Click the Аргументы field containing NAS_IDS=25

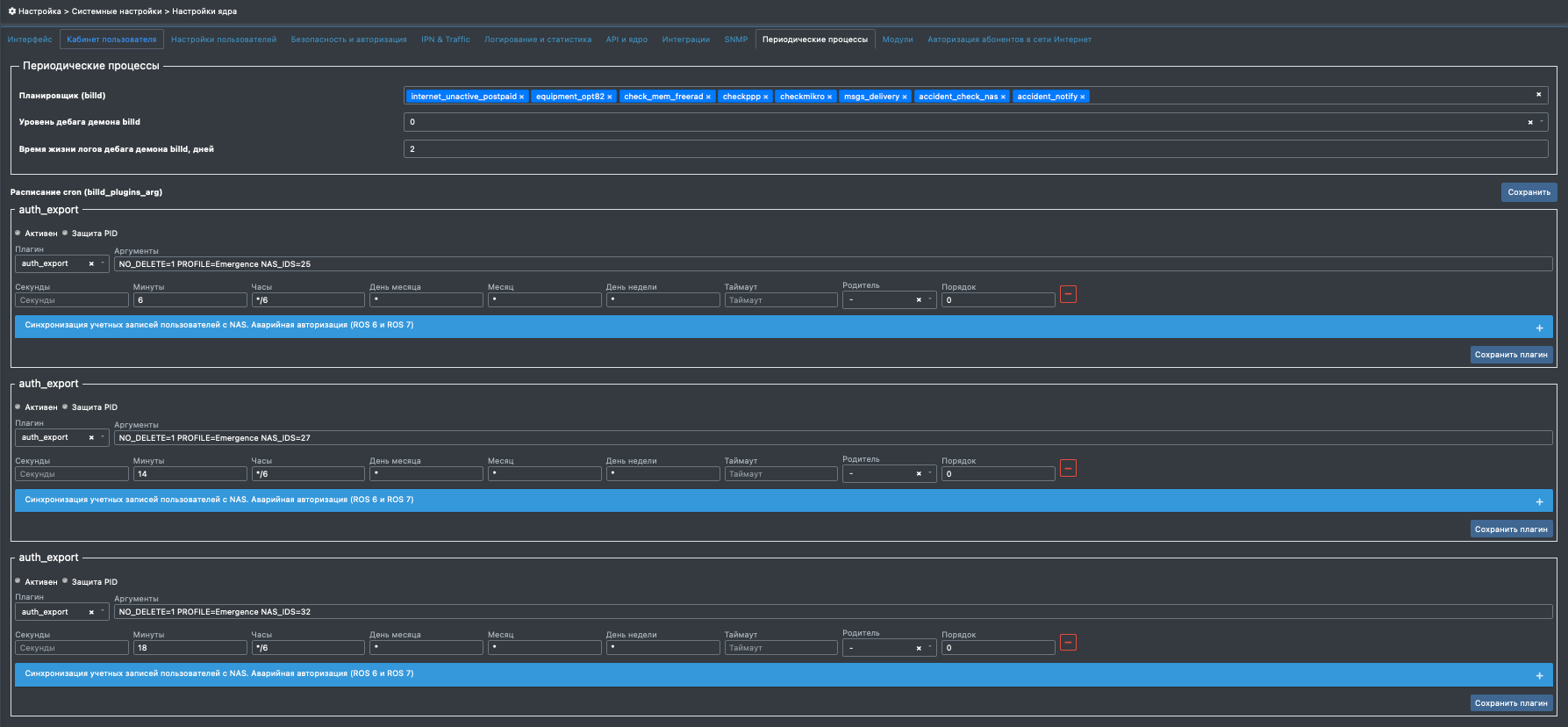832,264
